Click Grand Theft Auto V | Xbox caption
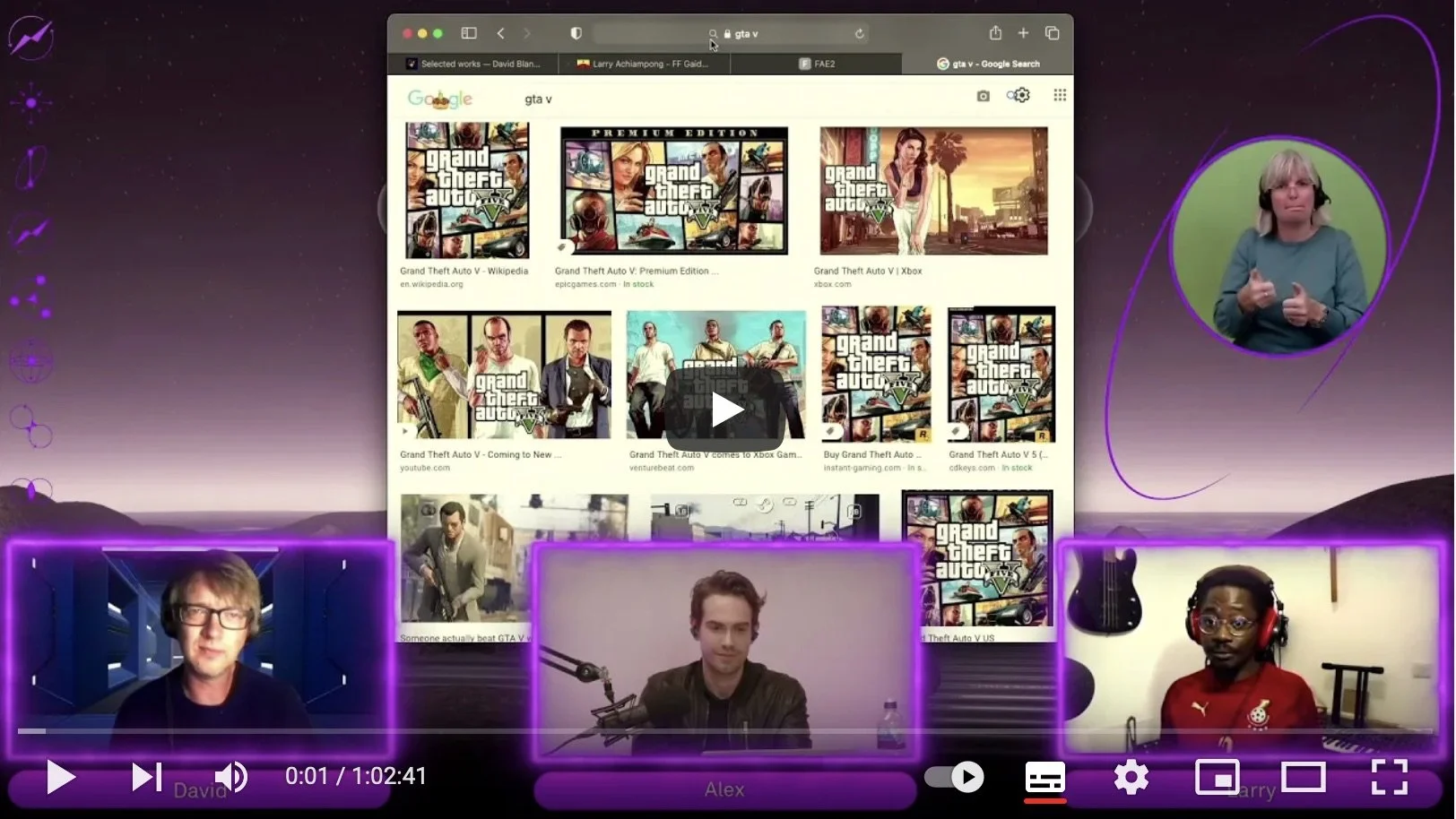Viewport: 1456px width, 819px height. [x=868, y=271]
